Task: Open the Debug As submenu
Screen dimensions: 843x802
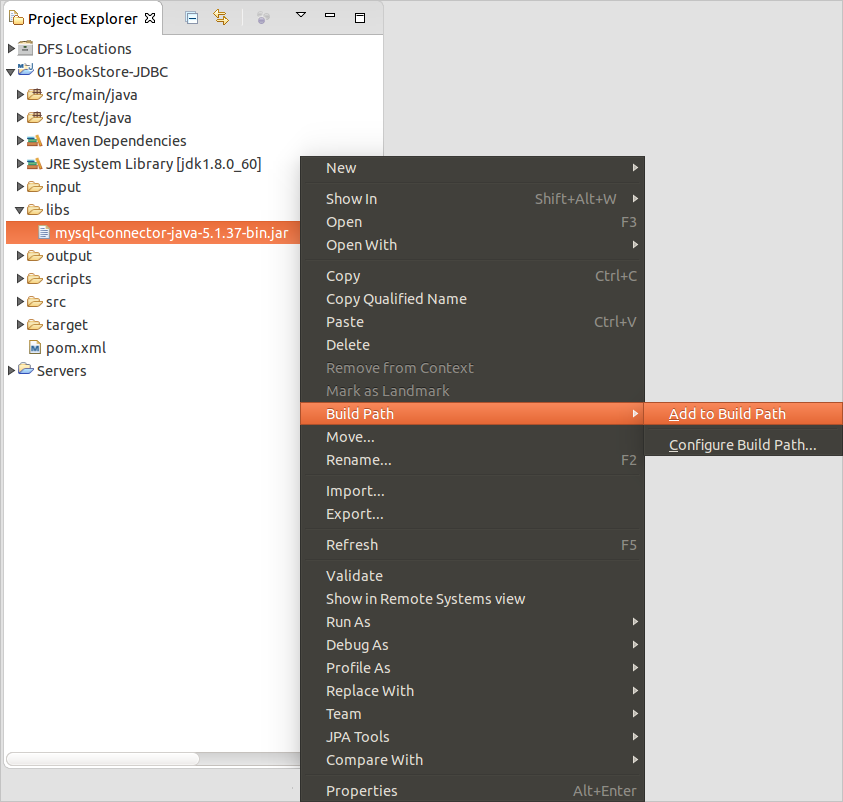Action: point(473,645)
